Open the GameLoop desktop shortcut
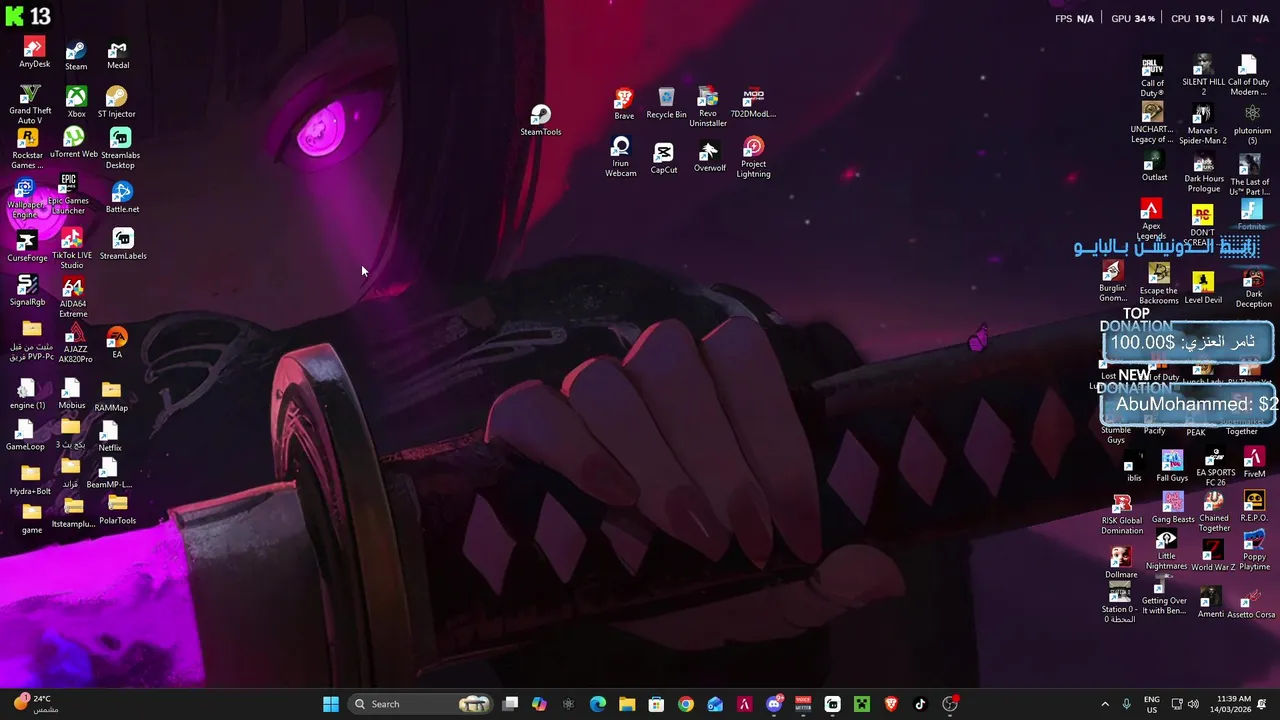Image resolution: width=1280 pixels, height=720 pixels. pyautogui.click(x=25, y=436)
